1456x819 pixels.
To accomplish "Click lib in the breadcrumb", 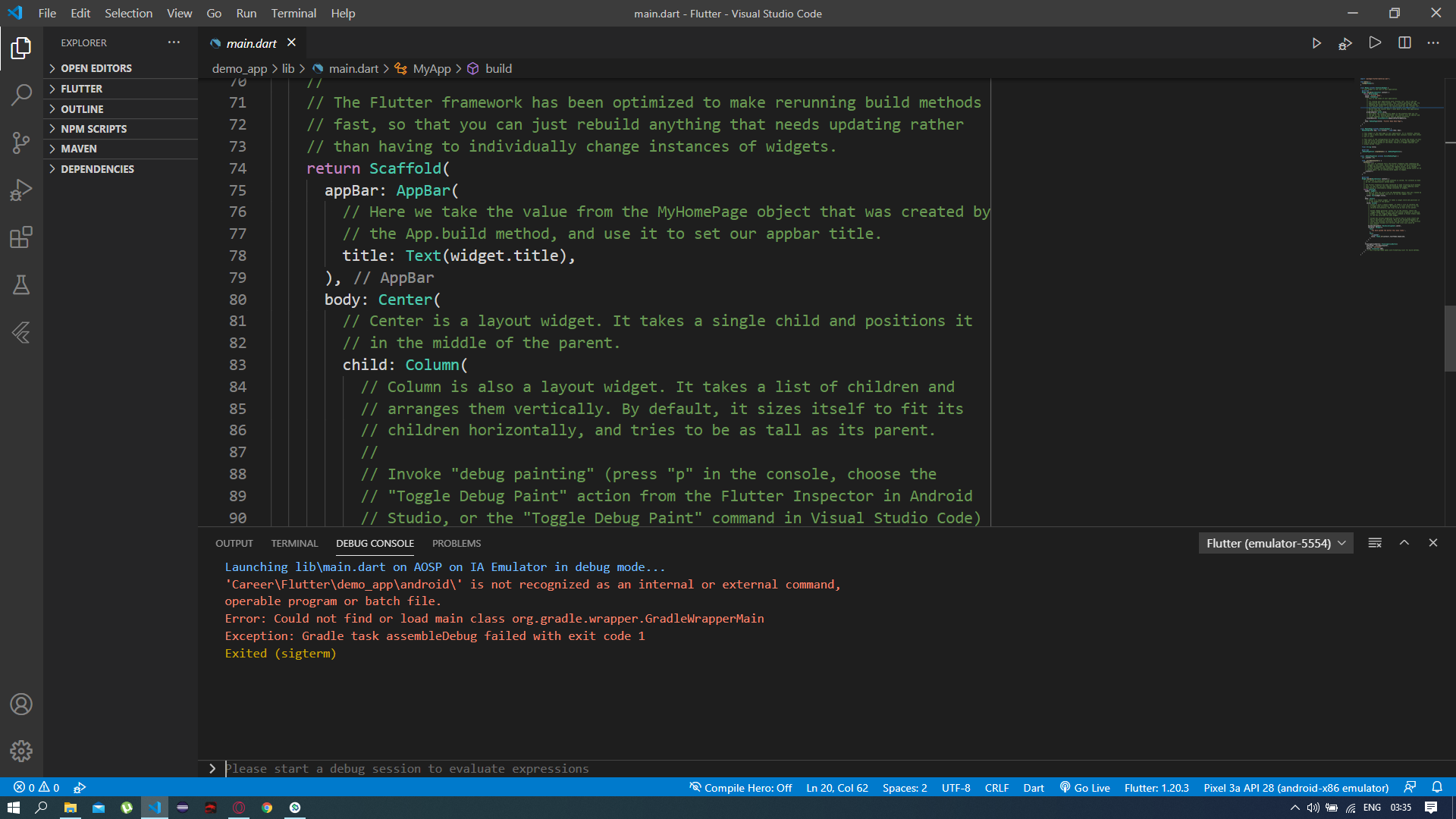I will (288, 68).
